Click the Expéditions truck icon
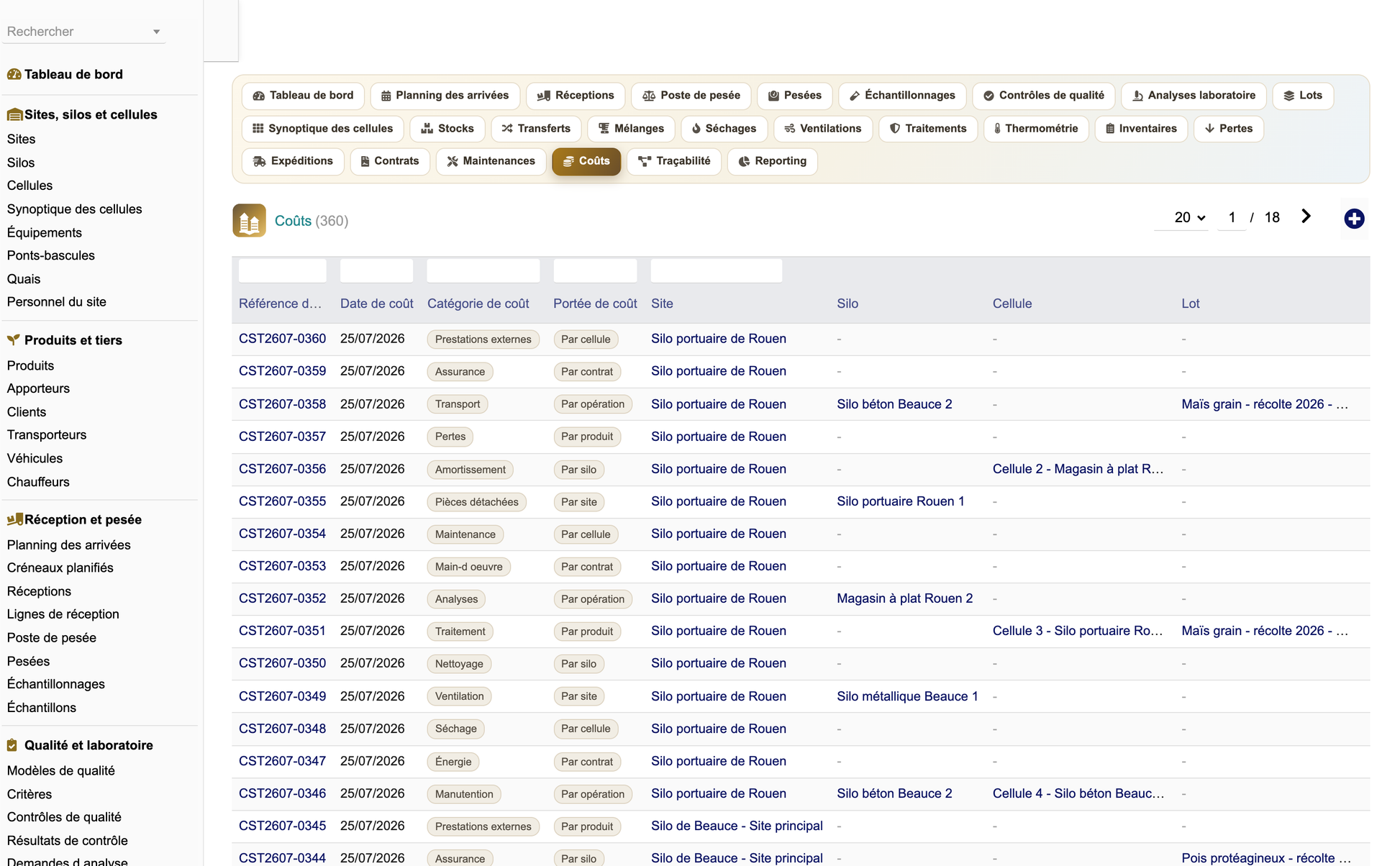 [x=260, y=161]
